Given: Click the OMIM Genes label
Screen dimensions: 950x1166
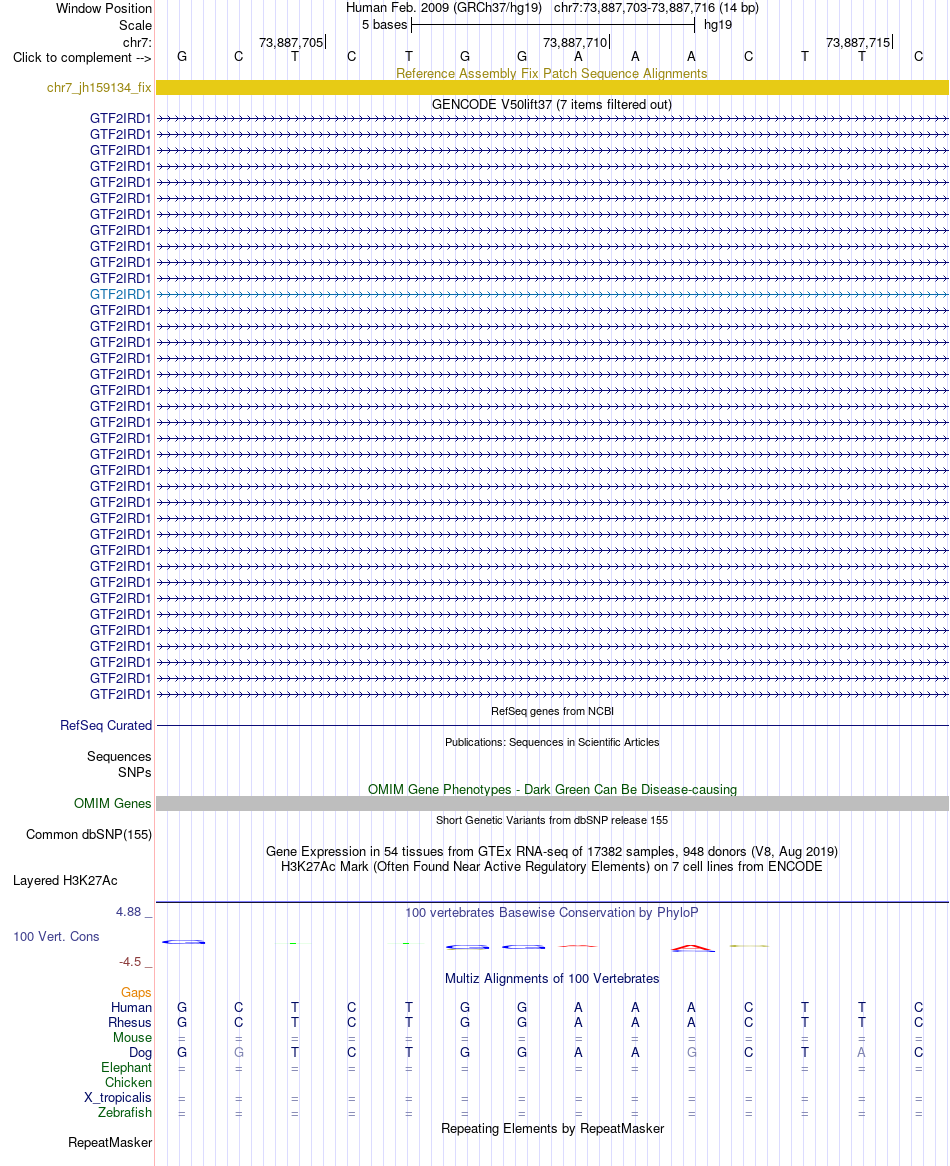Looking at the screenshot, I should 112,804.
